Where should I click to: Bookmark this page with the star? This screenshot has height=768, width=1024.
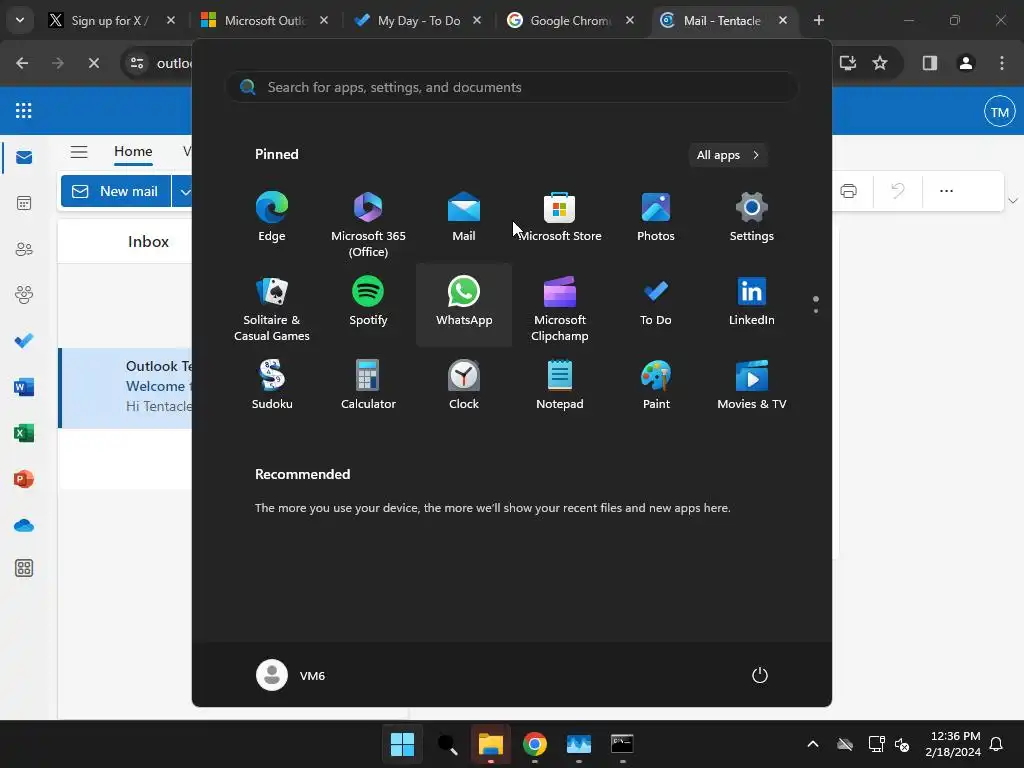click(880, 63)
